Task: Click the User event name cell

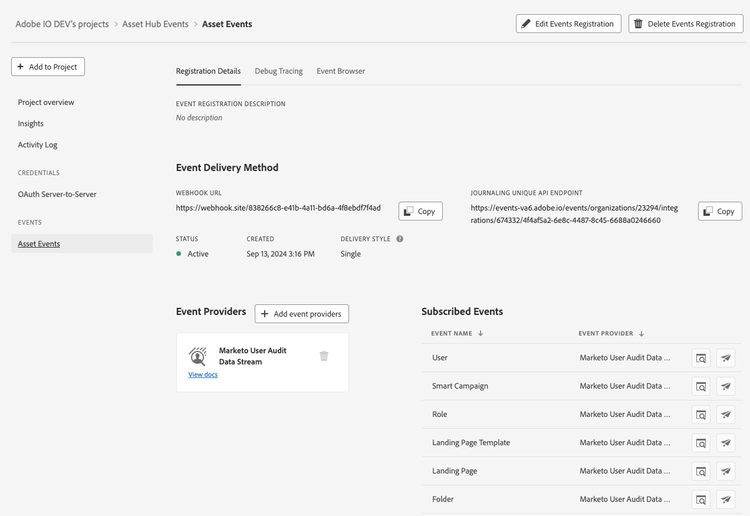Action: [440, 358]
